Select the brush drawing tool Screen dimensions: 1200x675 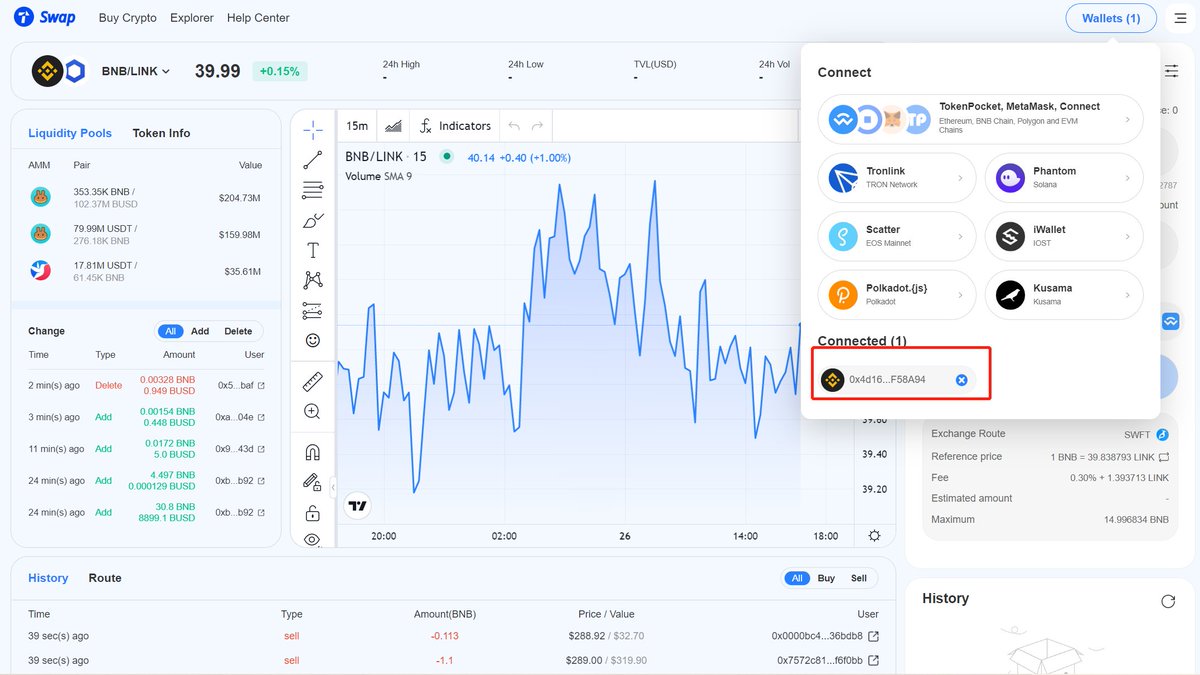(312, 220)
